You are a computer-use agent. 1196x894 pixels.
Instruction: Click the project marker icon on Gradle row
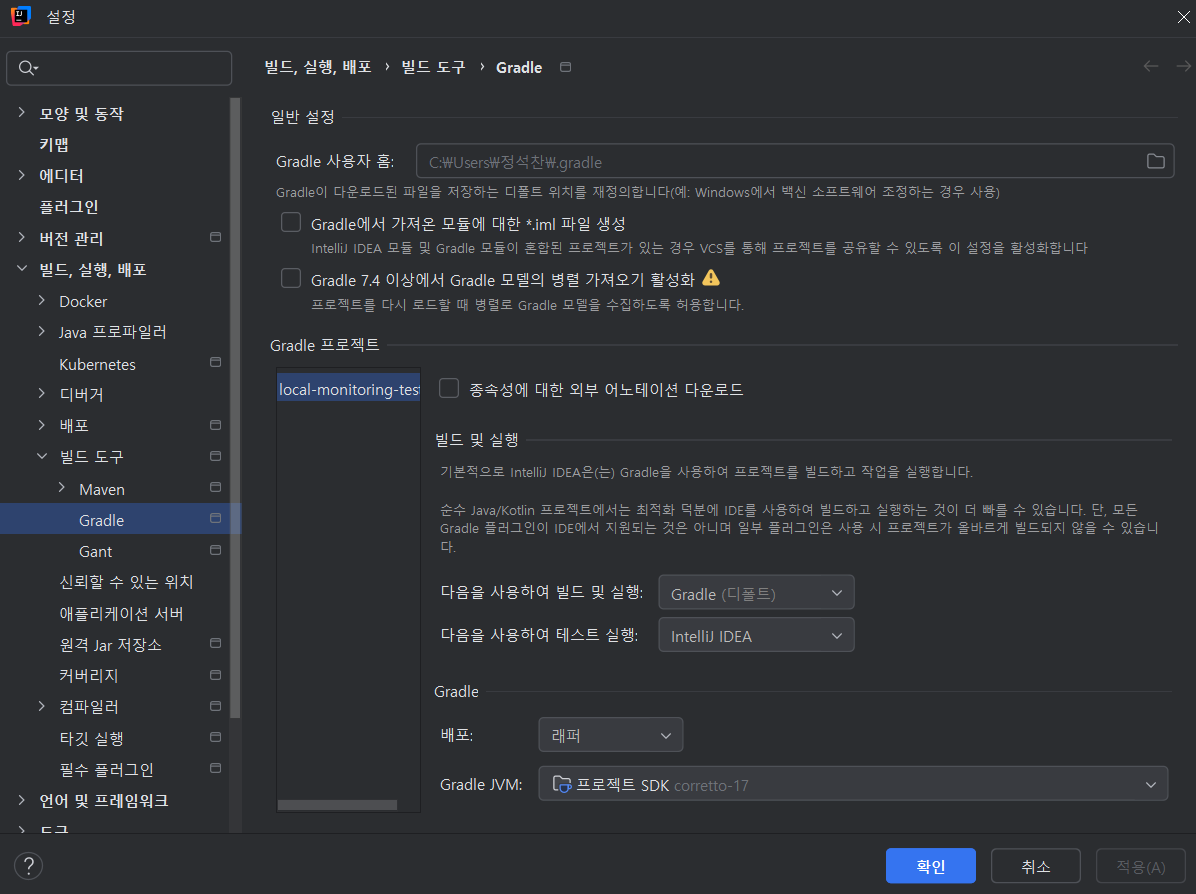coord(215,519)
